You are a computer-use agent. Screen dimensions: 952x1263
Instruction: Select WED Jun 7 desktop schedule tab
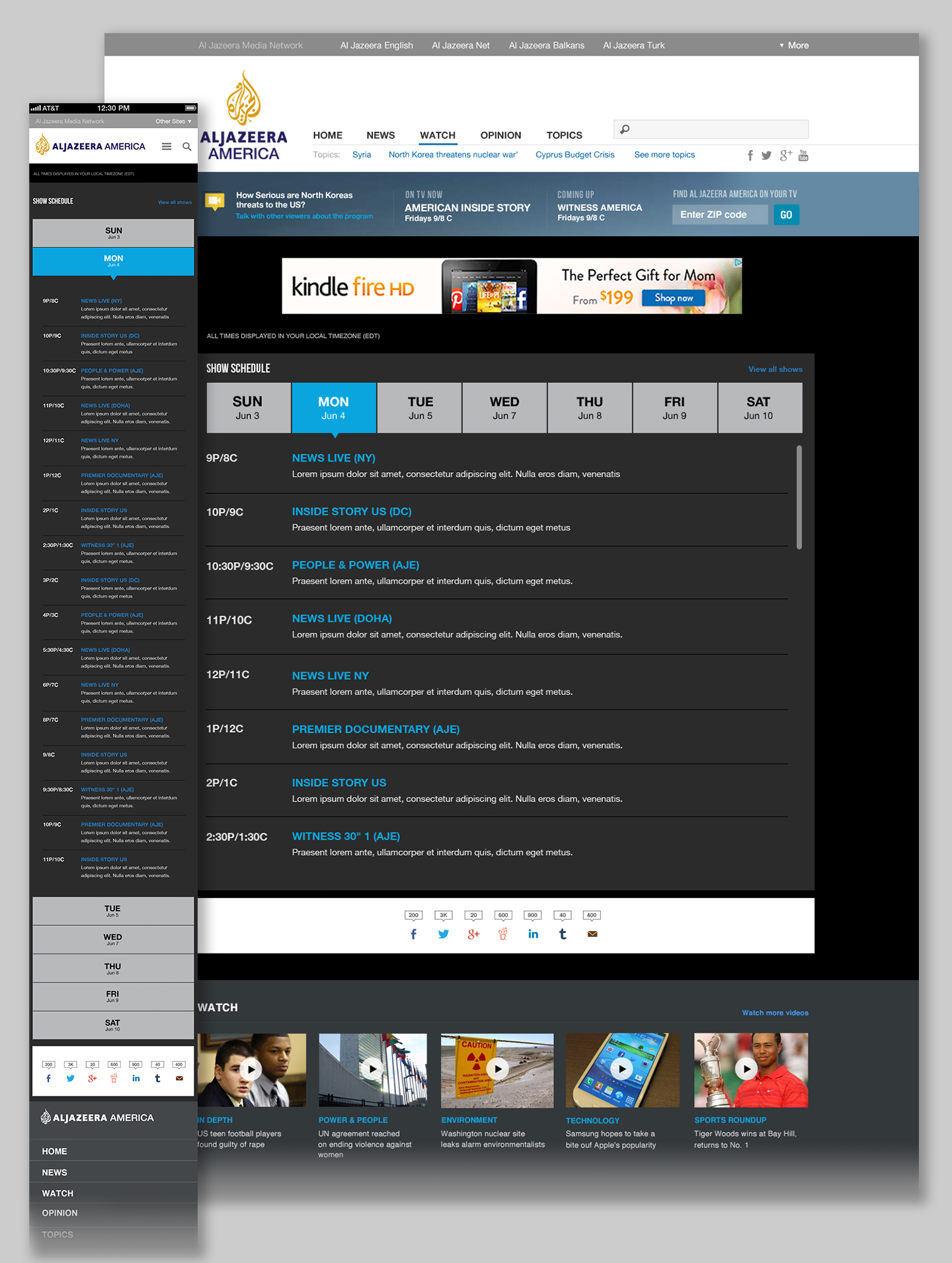tap(504, 408)
